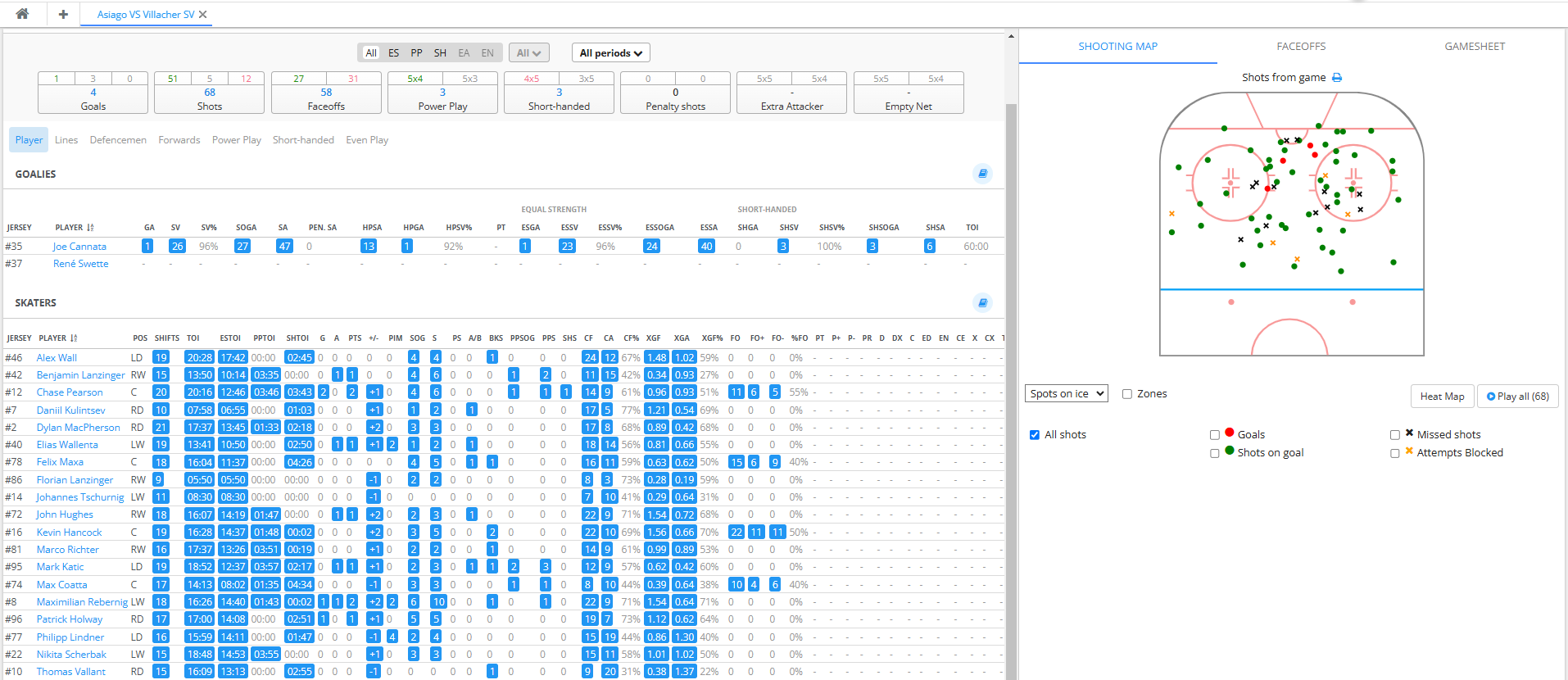Open goalie René Swette's profile
The height and width of the screenshot is (680, 1568).
[x=80, y=264]
